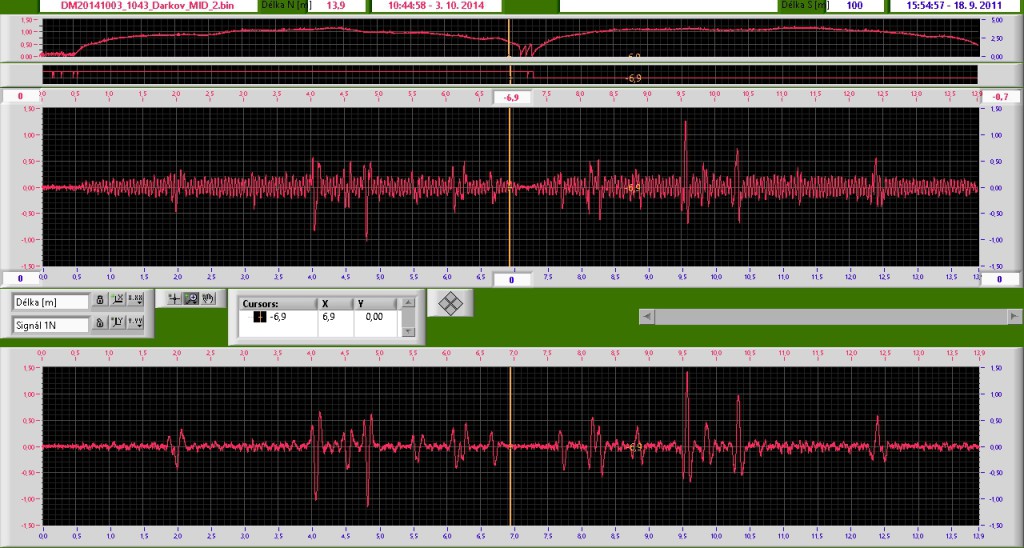Image resolution: width=1024 pixels, height=548 pixels.
Task: Select the graph zoom magnifier tool
Action: point(191,298)
